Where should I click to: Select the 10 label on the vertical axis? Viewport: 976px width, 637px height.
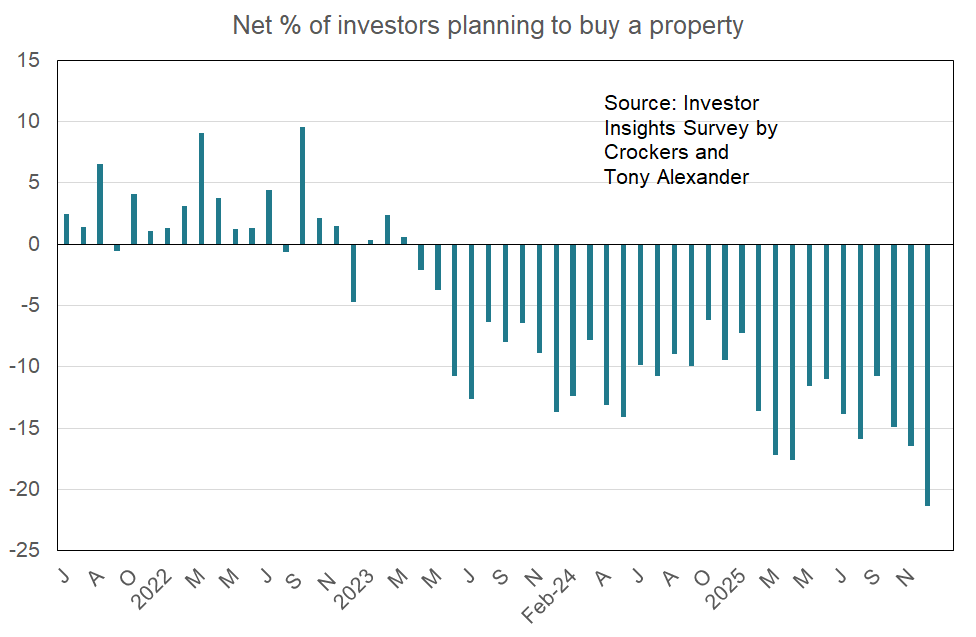(28, 122)
